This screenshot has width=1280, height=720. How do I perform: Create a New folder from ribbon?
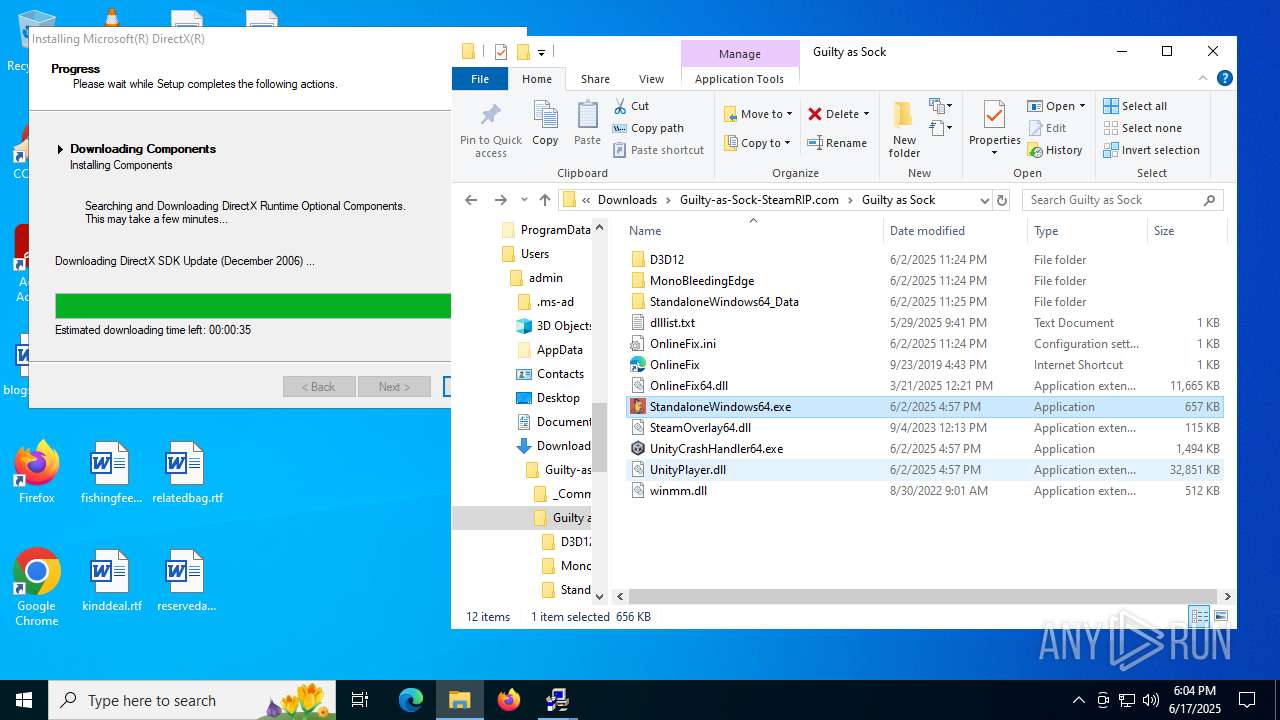(904, 129)
